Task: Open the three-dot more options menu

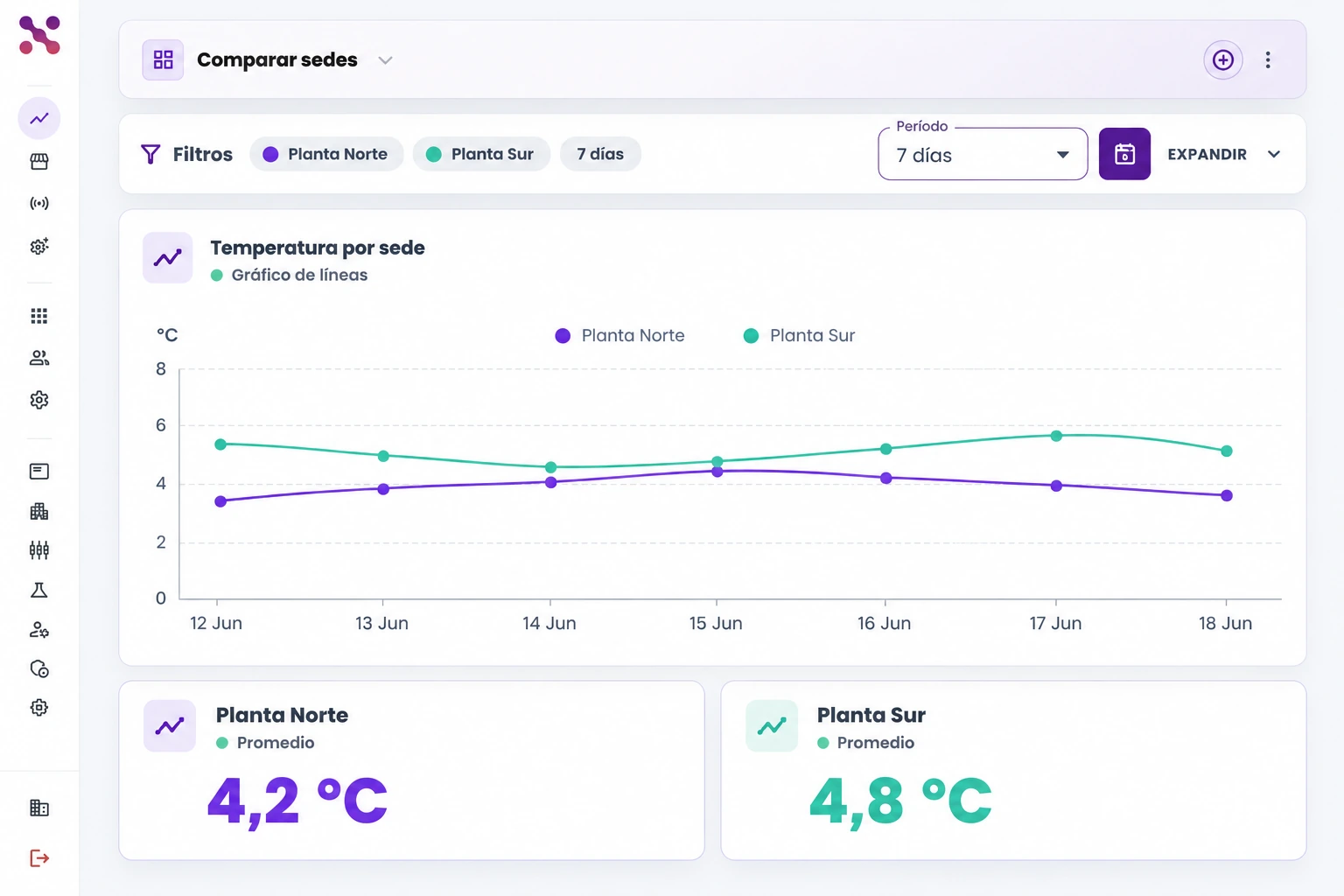Action: tap(1268, 59)
